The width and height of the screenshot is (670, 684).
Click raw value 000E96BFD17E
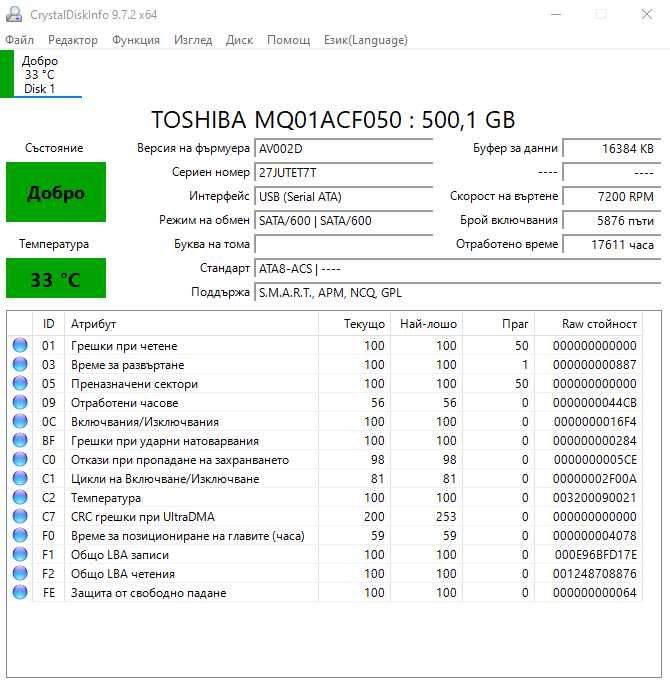[595, 555]
